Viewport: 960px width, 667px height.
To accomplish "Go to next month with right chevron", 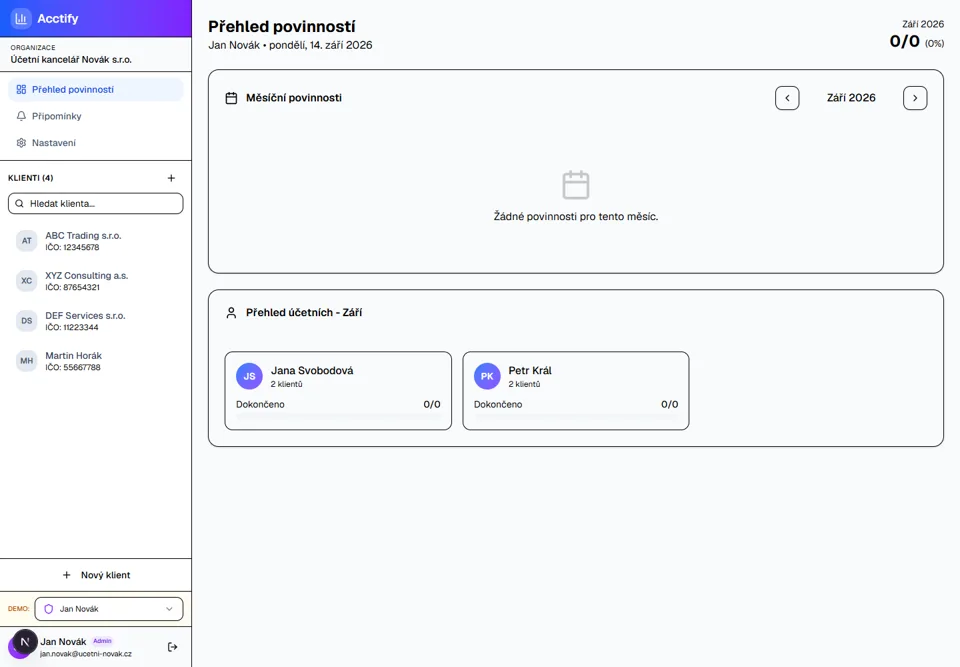I will [x=915, y=98].
